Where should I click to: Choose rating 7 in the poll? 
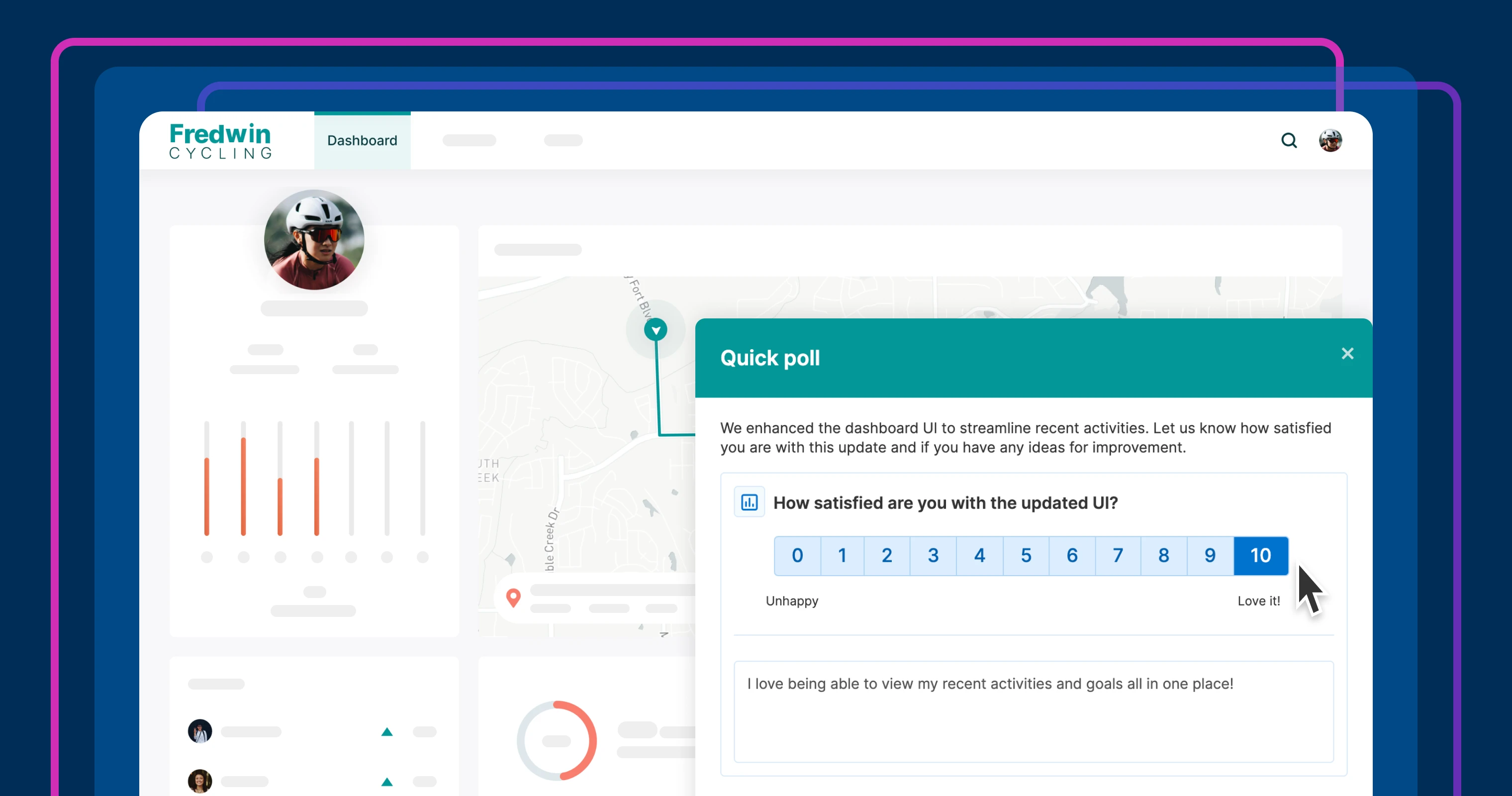[x=1118, y=555]
